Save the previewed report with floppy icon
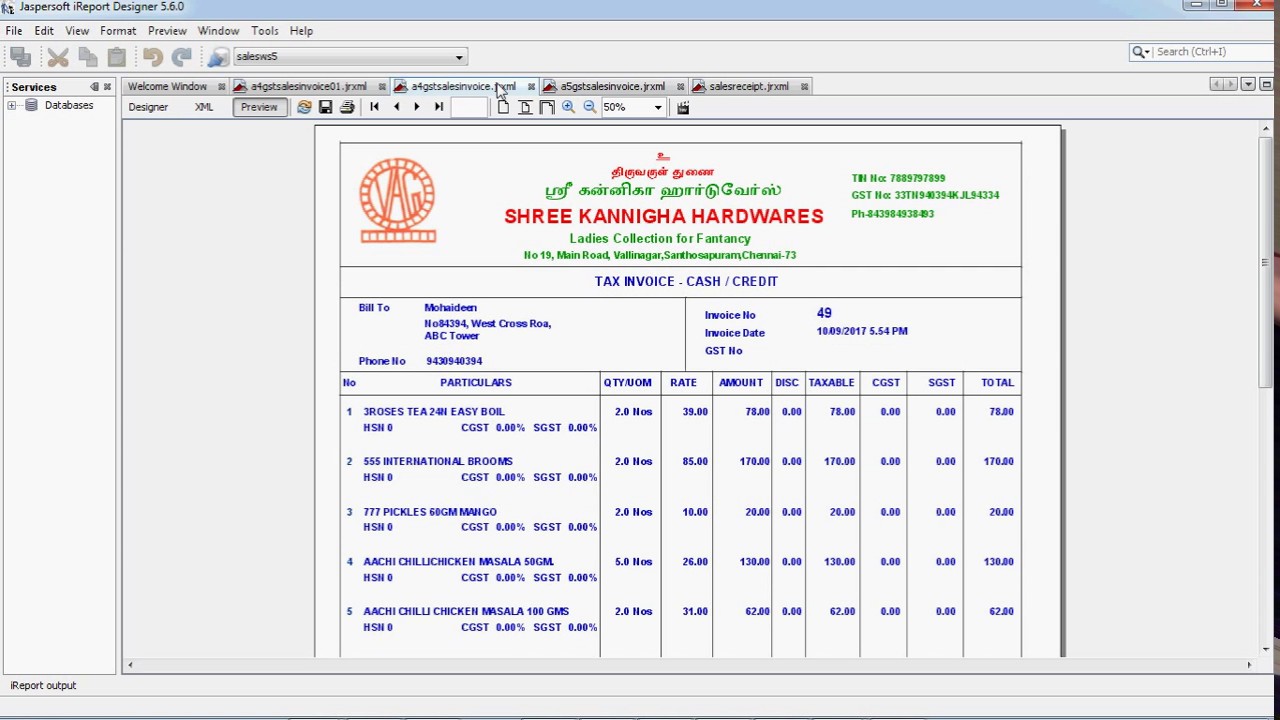This screenshot has width=1280, height=720. [325, 107]
